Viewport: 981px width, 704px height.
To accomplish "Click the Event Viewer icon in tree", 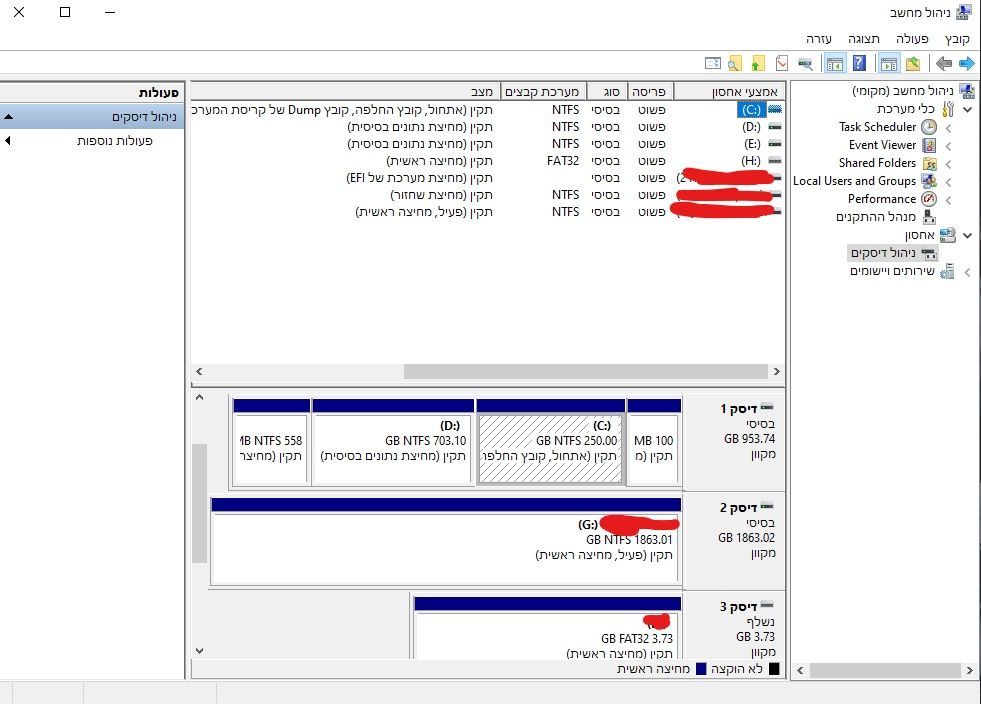I will 930,145.
